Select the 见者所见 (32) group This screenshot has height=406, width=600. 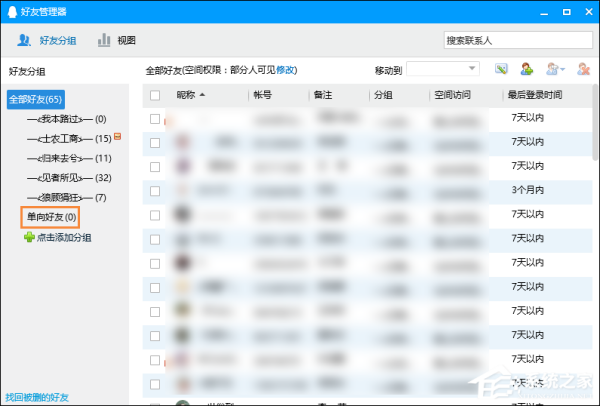tap(69, 178)
